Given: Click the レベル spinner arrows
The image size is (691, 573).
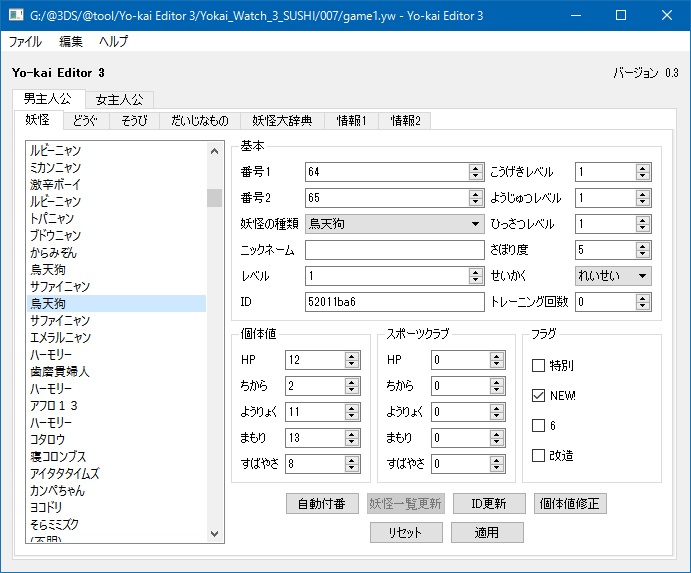Looking at the screenshot, I should pos(476,276).
